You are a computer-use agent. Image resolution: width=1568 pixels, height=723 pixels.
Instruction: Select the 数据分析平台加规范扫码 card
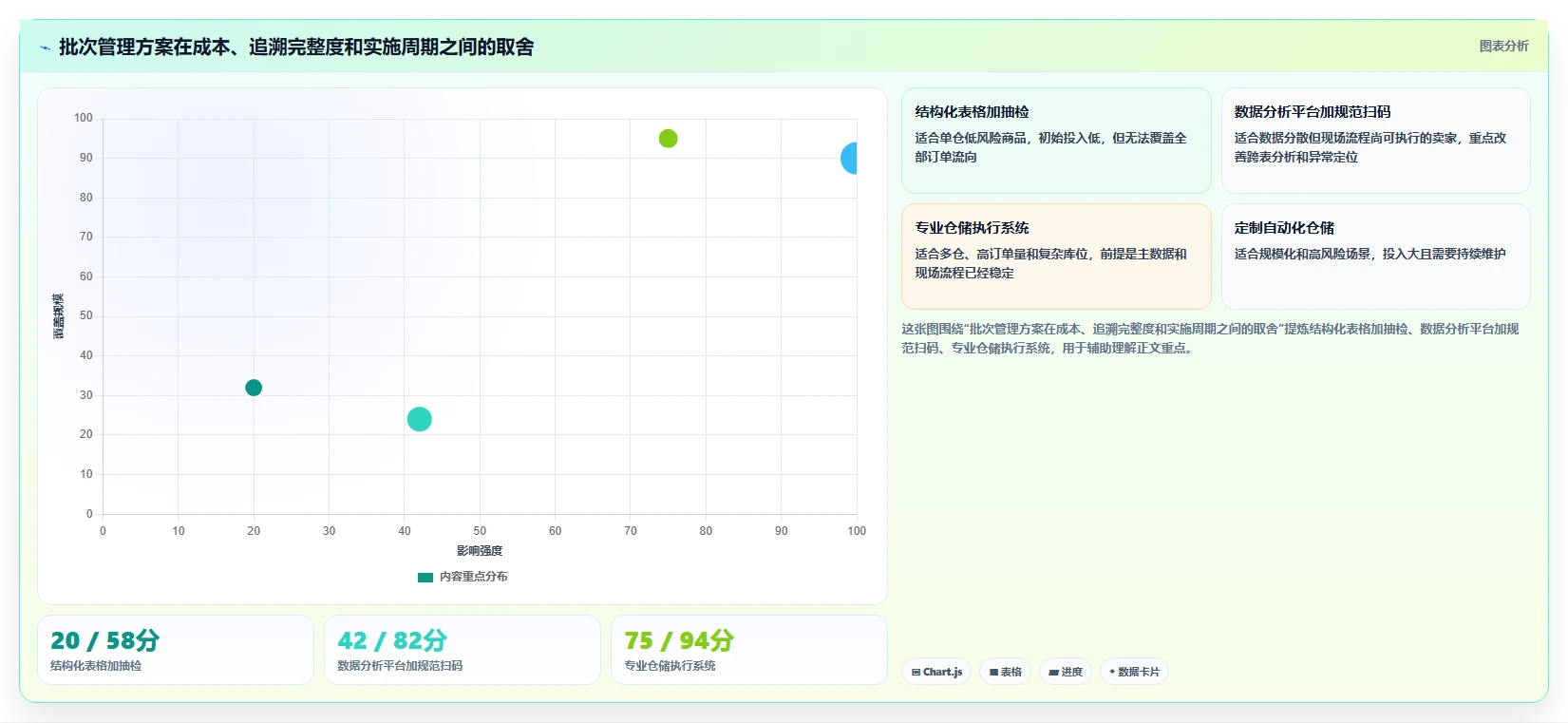click(x=1376, y=141)
